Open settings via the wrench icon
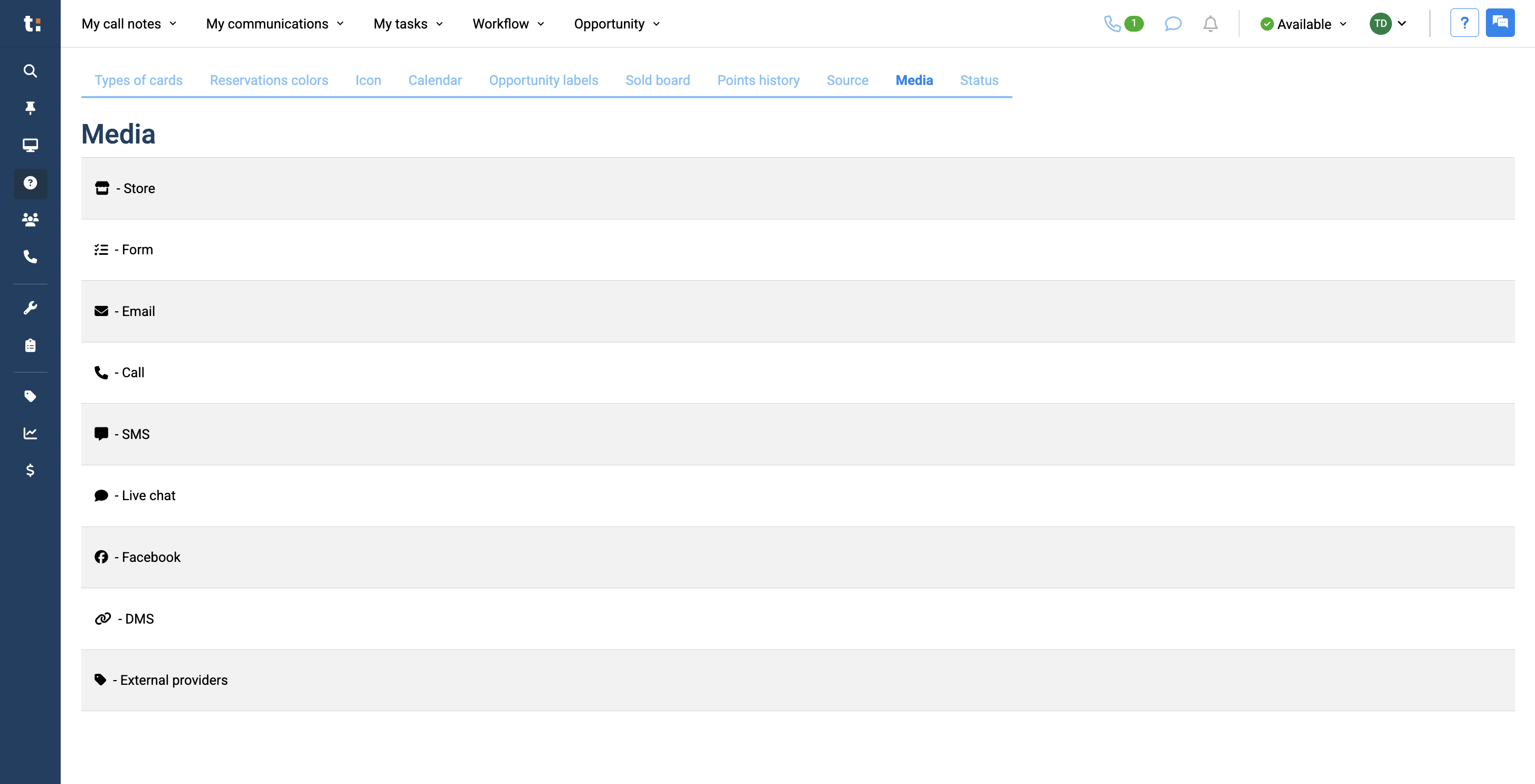Screen dimensions: 1535x784 coord(30,308)
